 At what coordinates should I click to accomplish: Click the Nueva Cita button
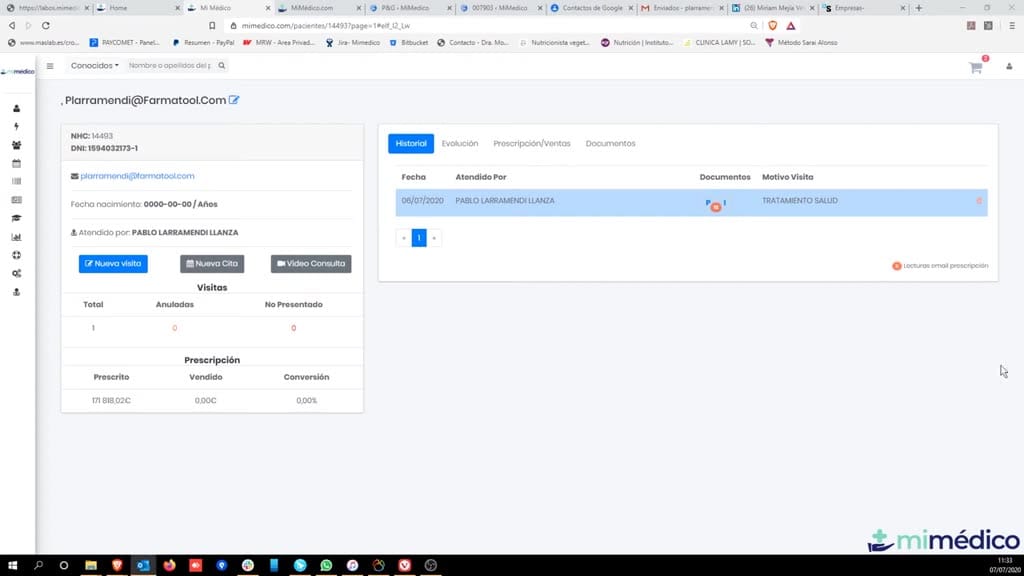(x=212, y=264)
